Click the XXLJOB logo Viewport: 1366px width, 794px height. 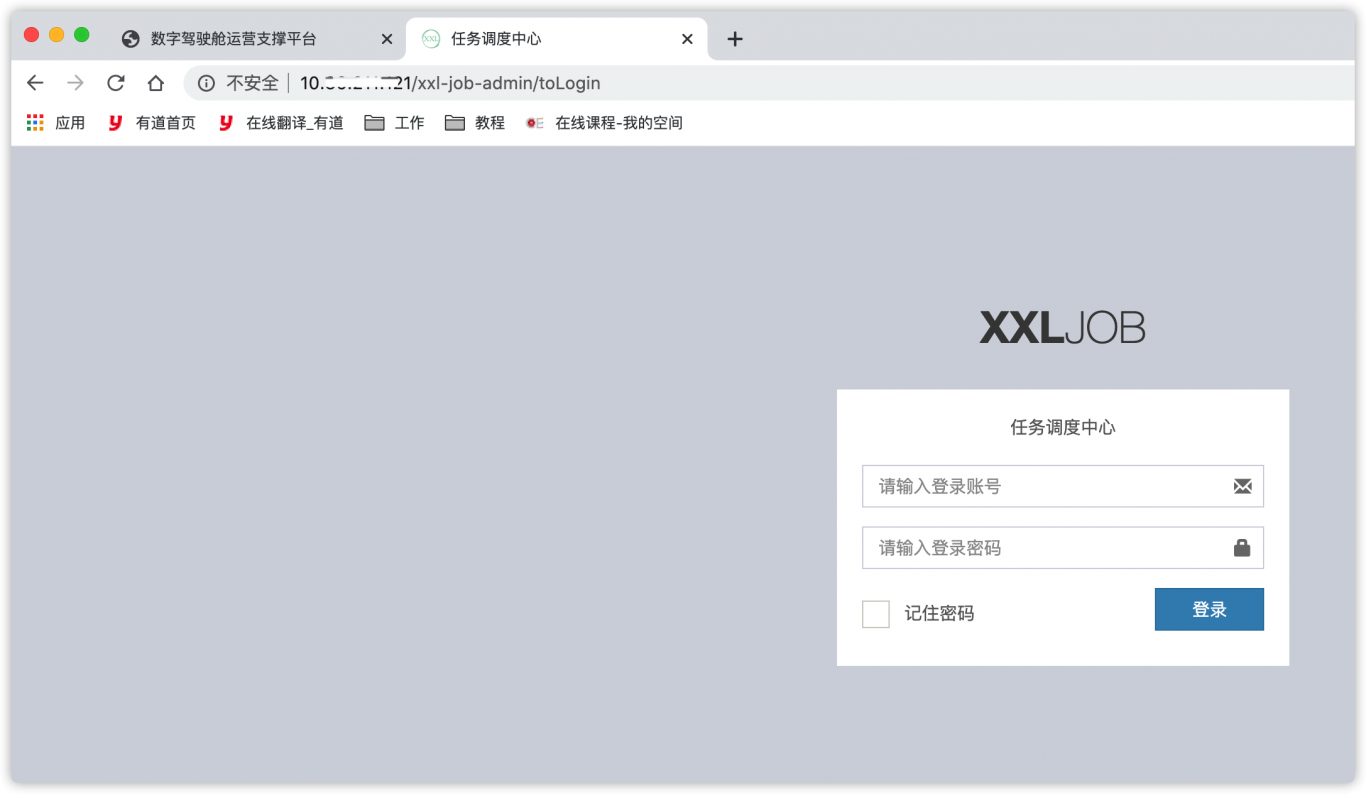click(x=1063, y=328)
